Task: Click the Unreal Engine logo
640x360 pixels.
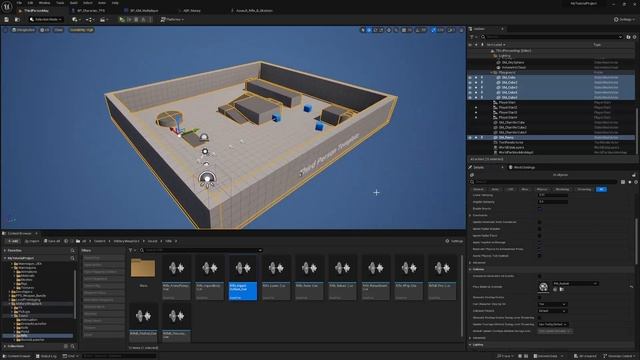Action: (7, 7)
